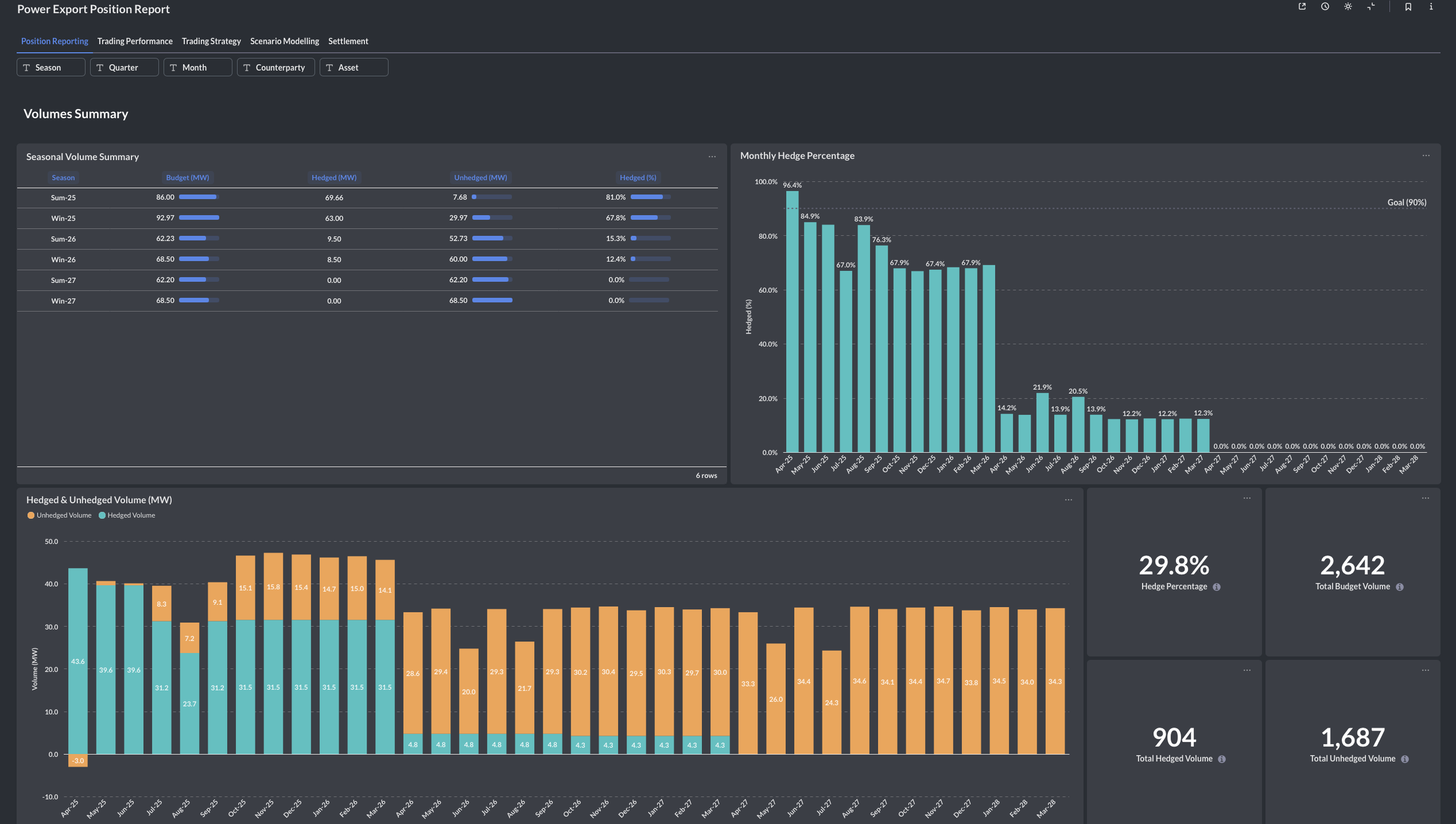
Task: Bookmark this dashboard
Action: click(1408, 7)
